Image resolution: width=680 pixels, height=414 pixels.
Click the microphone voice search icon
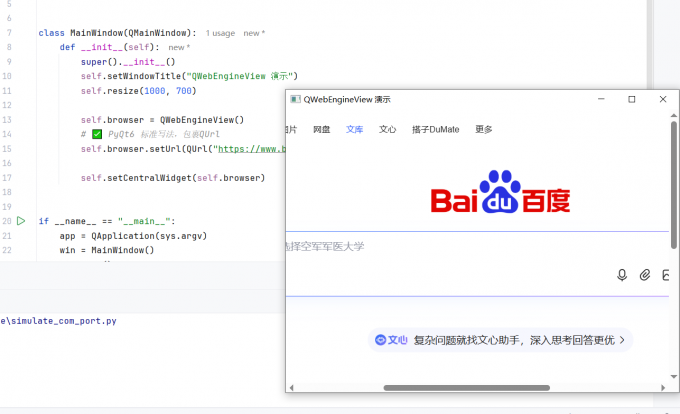[x=622, y=275]
